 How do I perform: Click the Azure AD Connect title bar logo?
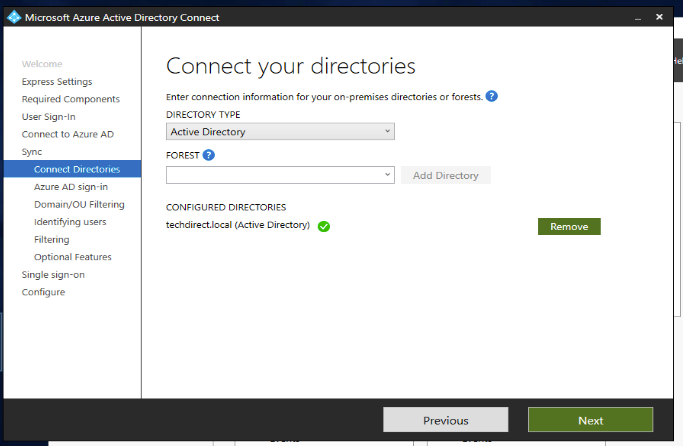tap(14, 17)
